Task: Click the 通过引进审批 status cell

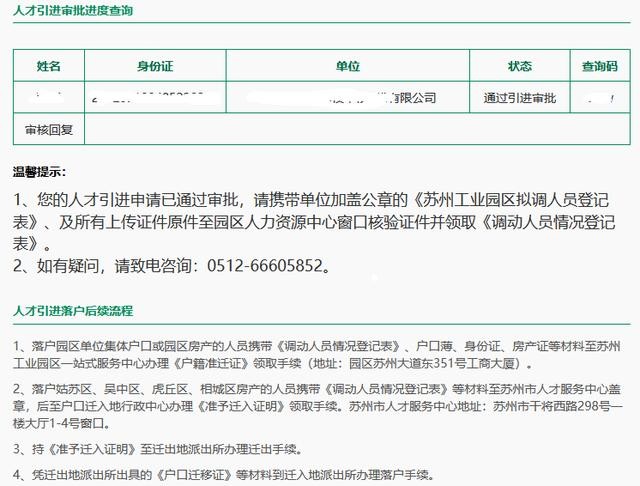Action: [x=519, y=98]
